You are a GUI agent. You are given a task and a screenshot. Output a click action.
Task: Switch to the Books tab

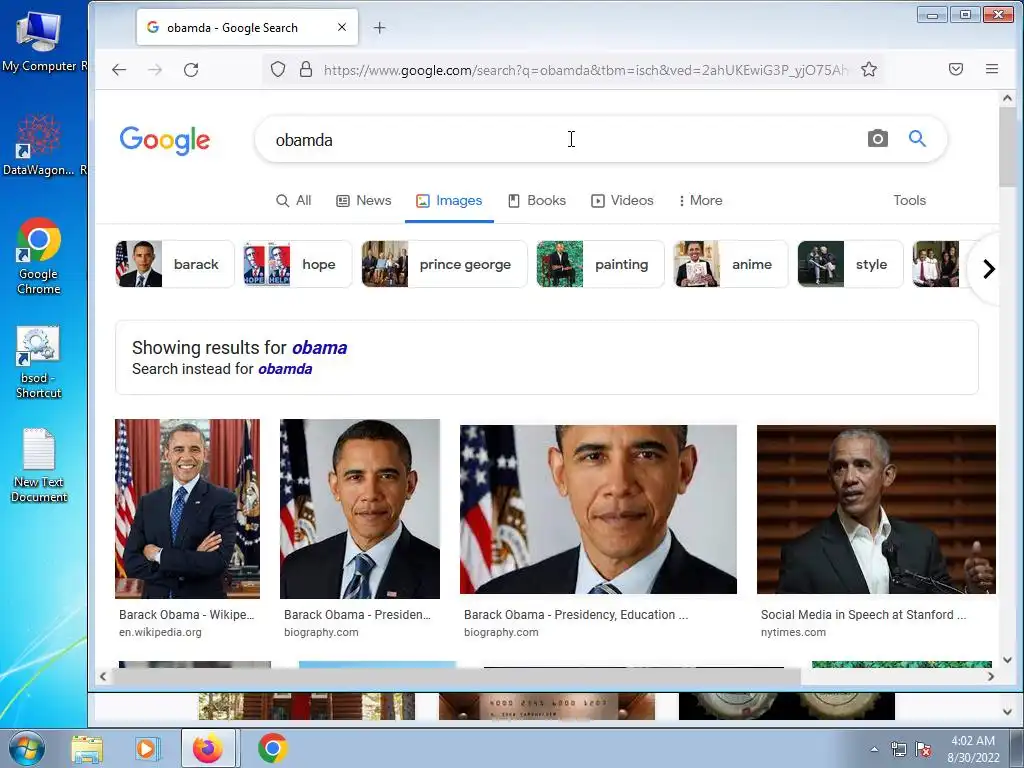point(537,200)
